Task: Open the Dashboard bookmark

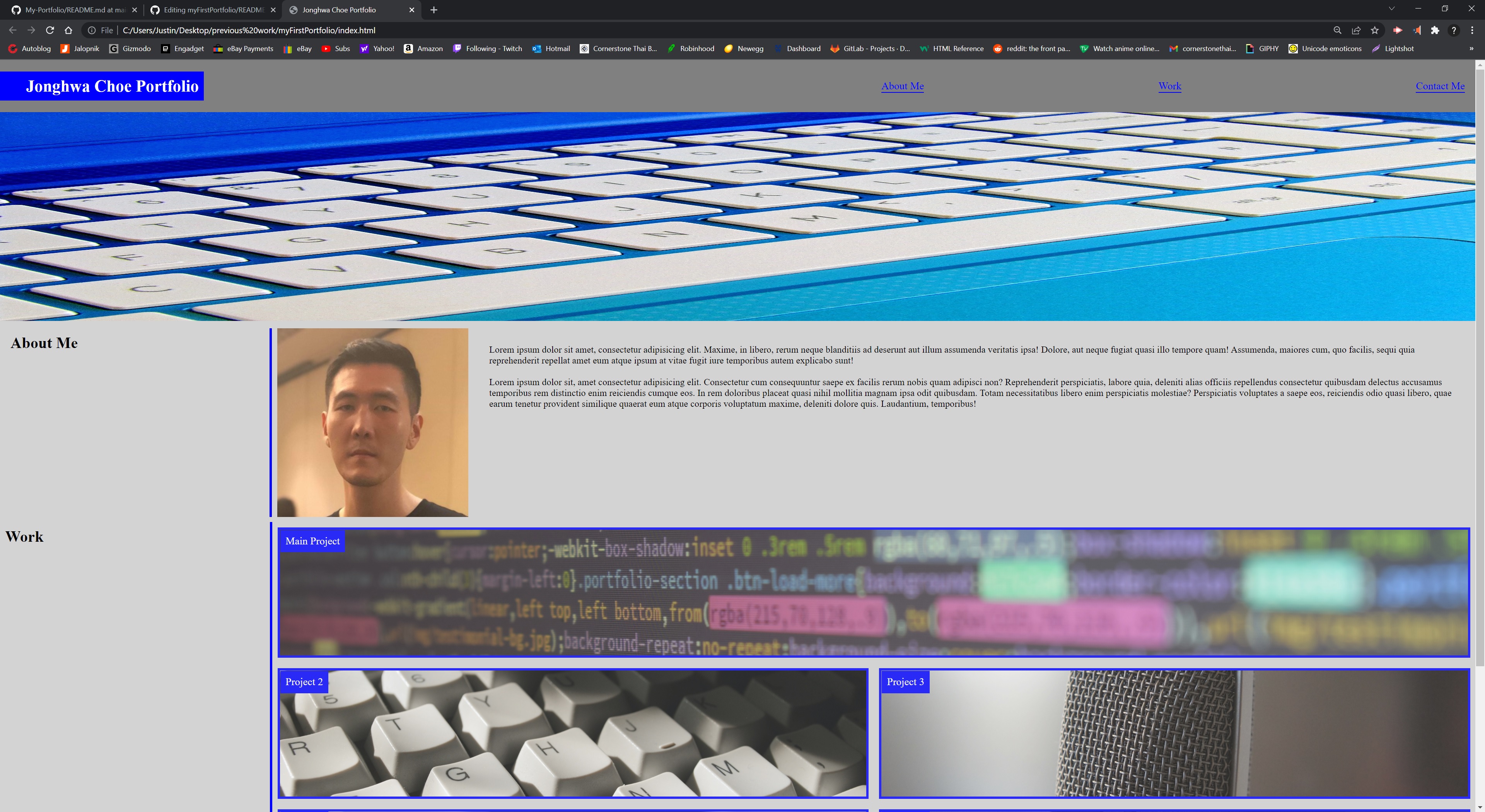Action: click(797, 48)
